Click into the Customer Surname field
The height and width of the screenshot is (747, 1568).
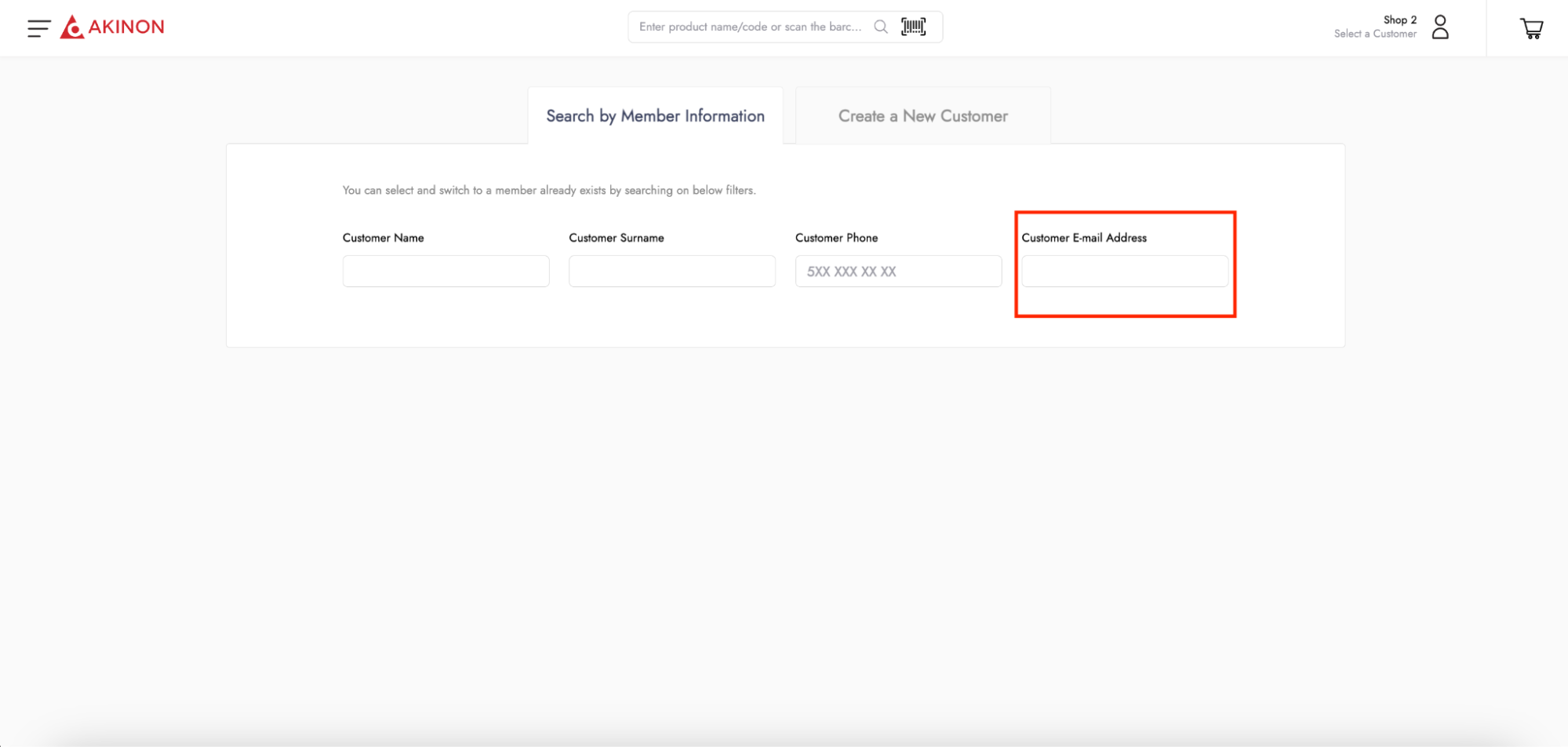point(671,271)
